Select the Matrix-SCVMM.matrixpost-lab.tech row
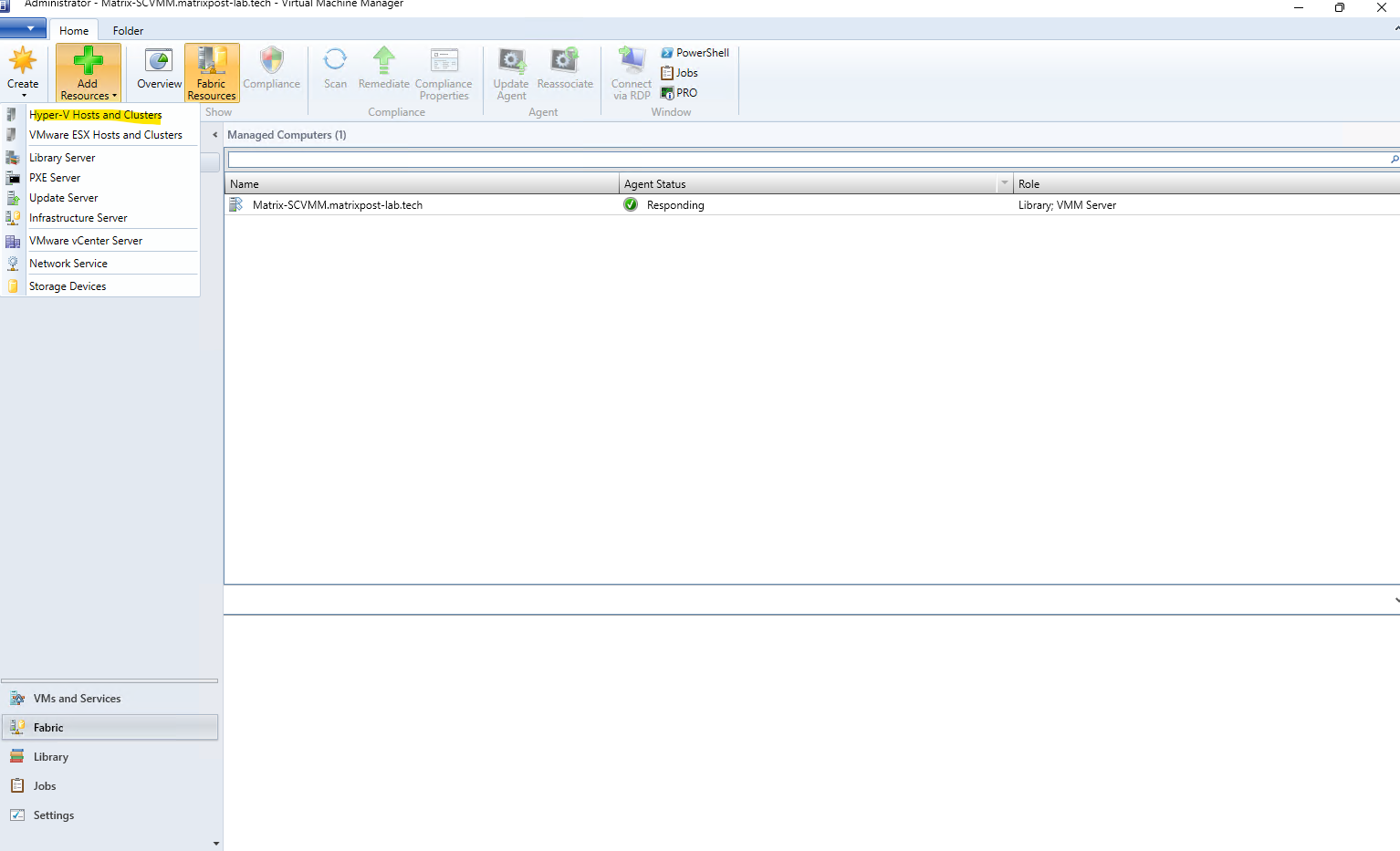The image size is (1400, 851). [x=812, y=205]
